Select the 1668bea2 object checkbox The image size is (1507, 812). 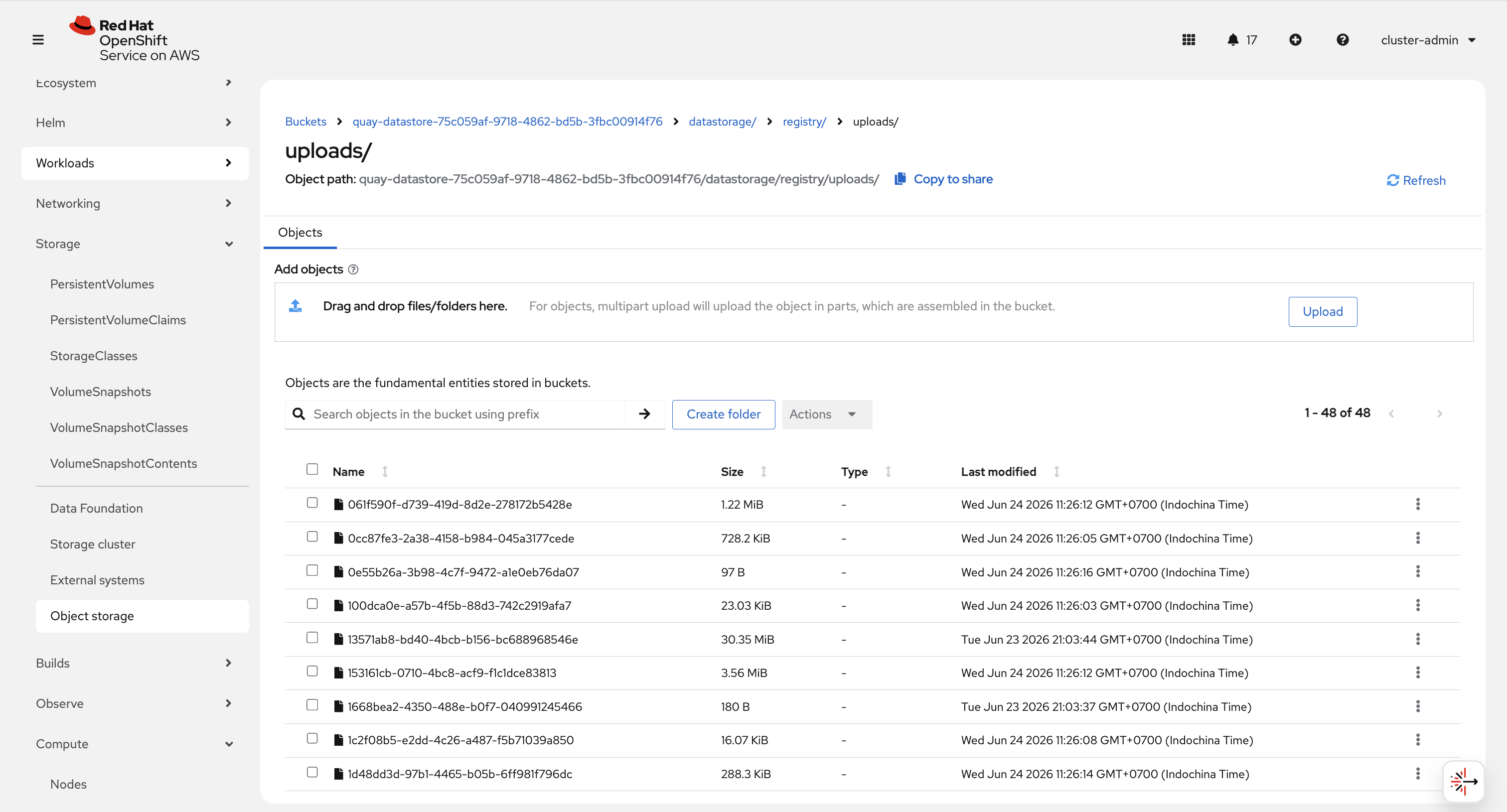pyautogui.click(x=312, y=705)
